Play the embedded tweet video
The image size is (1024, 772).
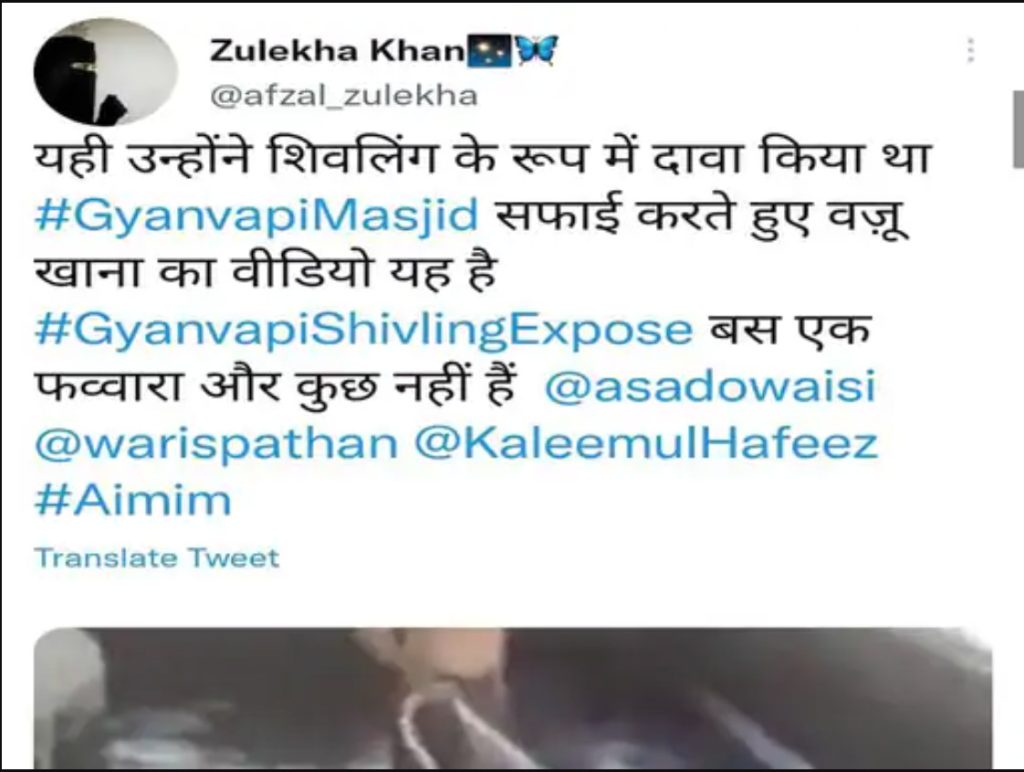coord(513,698)
